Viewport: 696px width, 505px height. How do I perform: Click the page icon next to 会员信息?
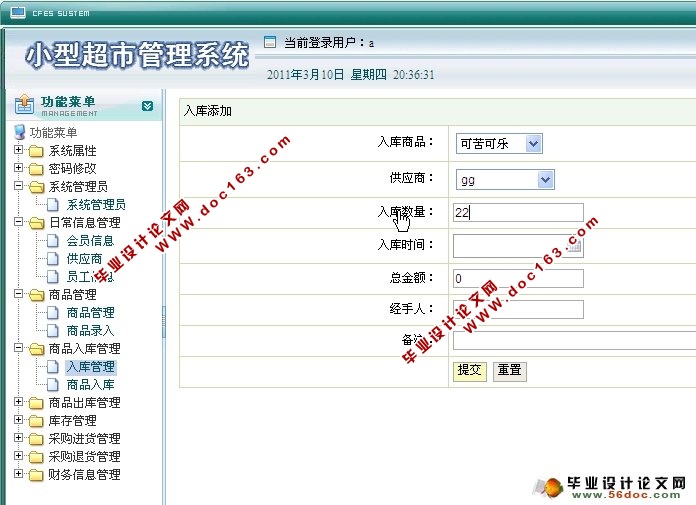pyautogui.click(x=53, y=241)
